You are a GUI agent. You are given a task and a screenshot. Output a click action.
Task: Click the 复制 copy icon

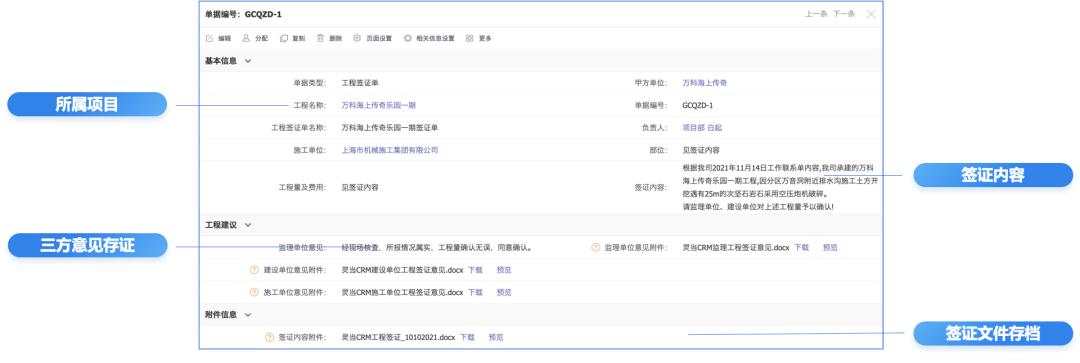click(283, 39)
